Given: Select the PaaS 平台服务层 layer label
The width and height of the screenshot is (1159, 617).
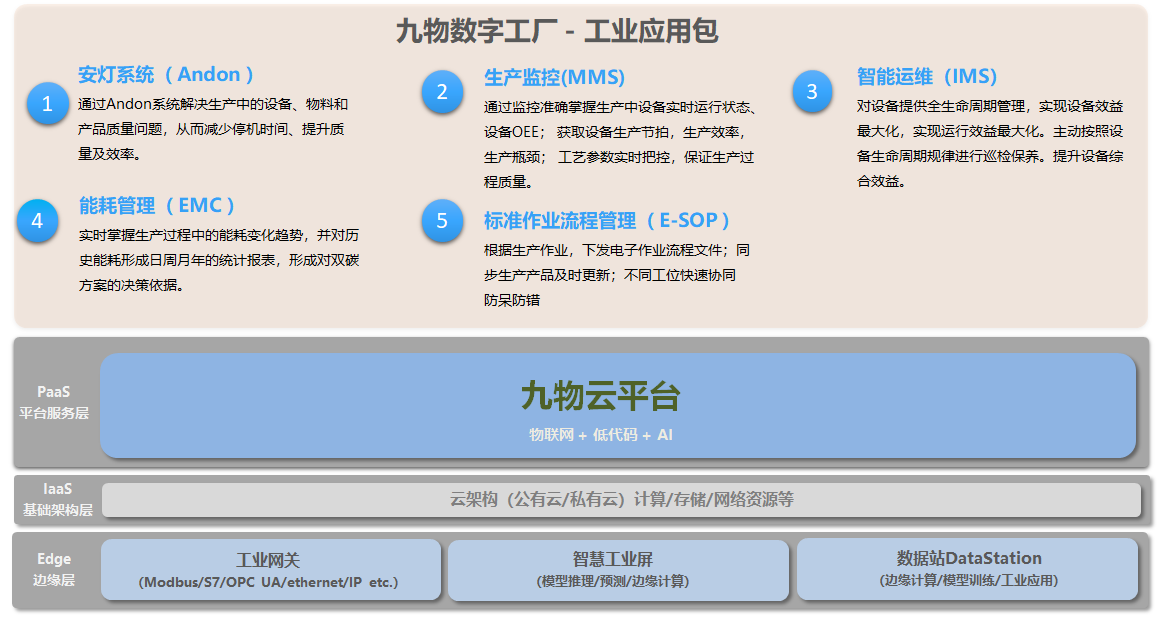Looking at the screenshot, I should tap(54, 403).
